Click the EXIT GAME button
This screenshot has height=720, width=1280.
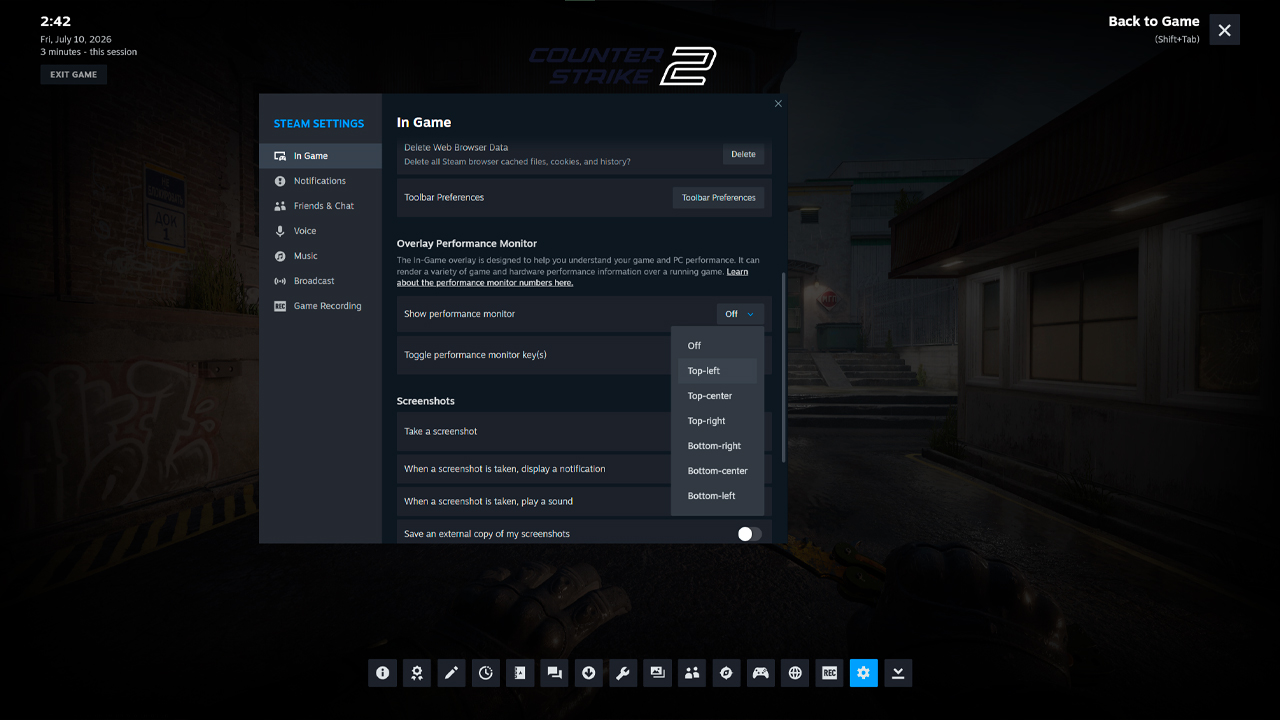[x=74, y=75]
